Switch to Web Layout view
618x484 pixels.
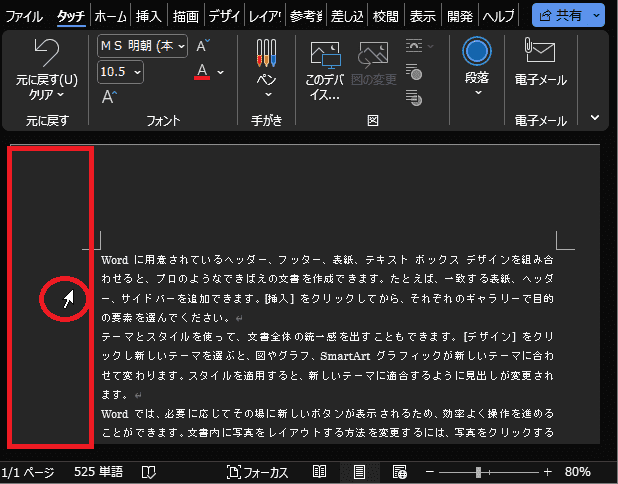pyautogui.click(x=399, y=472)
